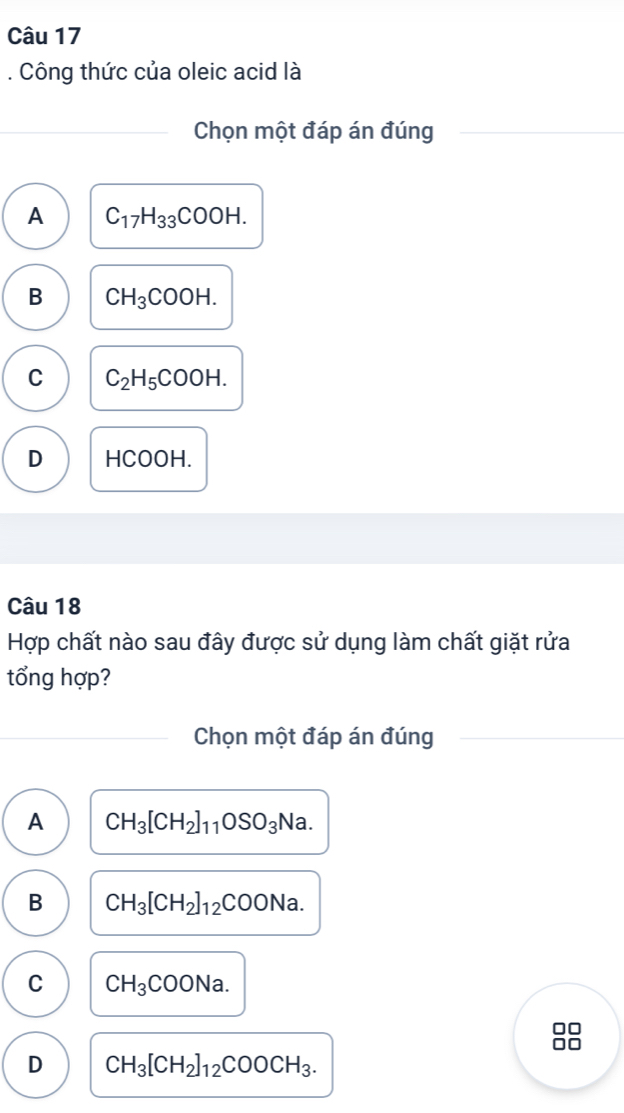The image size is (624, 1113).
Task: Choose circle B under Câu 17
Action: coord(37,296)
